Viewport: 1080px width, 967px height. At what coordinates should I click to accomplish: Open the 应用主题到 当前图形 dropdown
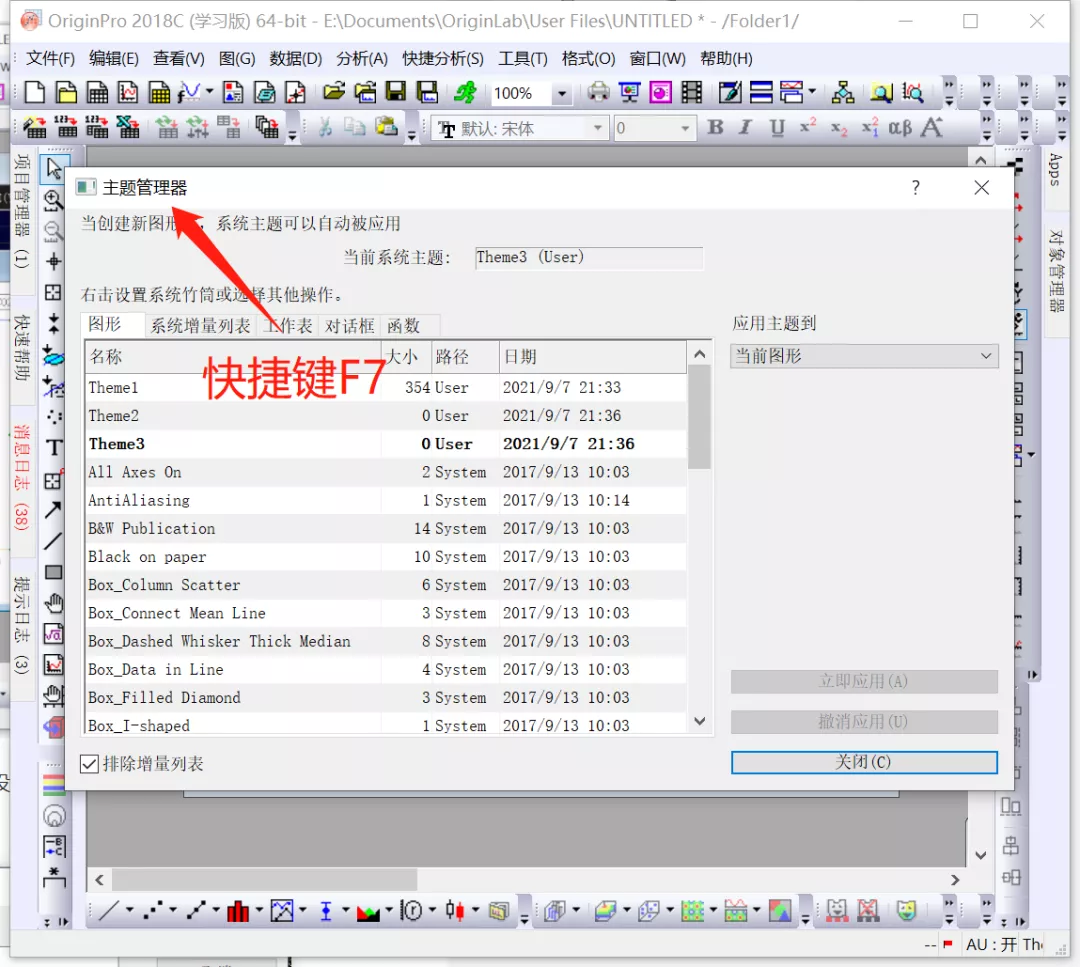(864, 356)
